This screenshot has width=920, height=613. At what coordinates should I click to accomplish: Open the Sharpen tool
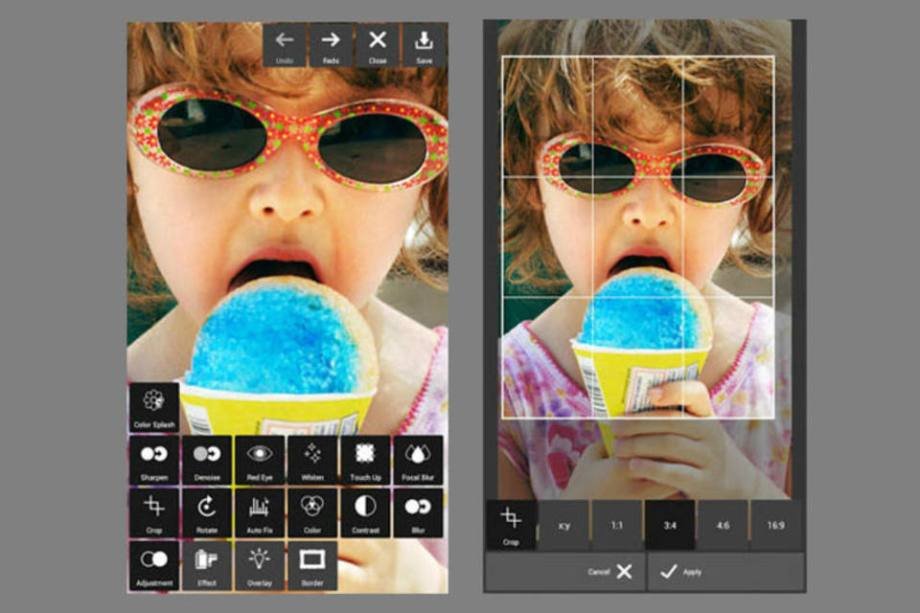153,460
